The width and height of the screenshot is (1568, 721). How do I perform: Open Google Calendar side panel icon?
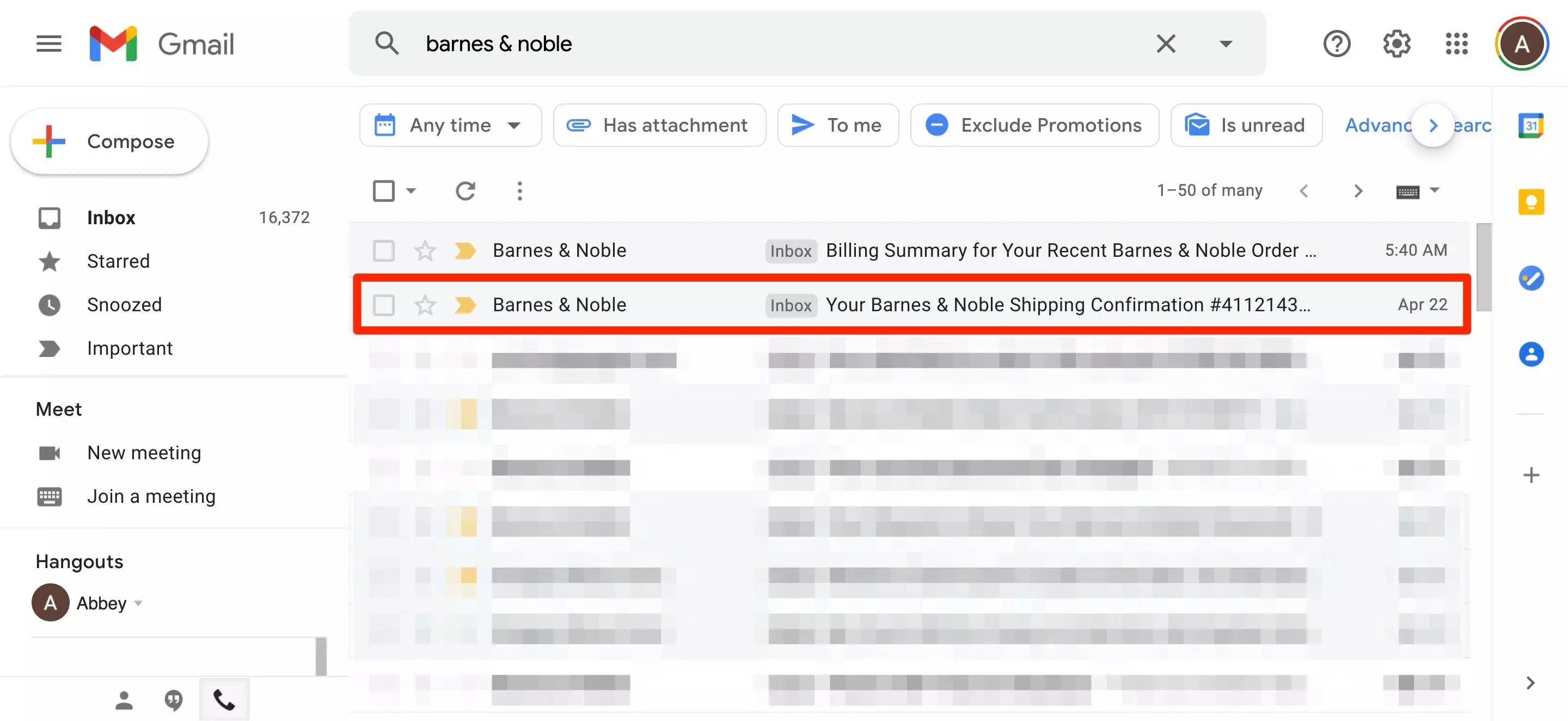pyautogui.click(x=1531, y=126)
